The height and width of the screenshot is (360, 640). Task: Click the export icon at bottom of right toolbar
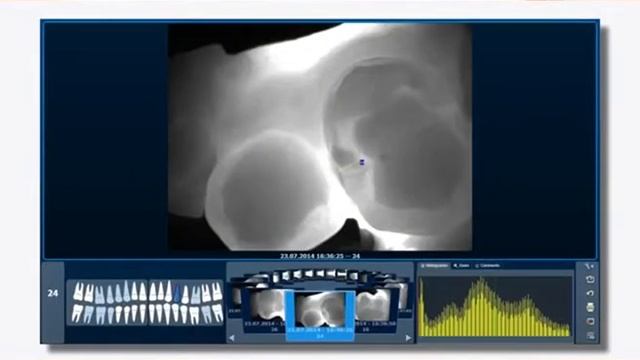point(590,336)
